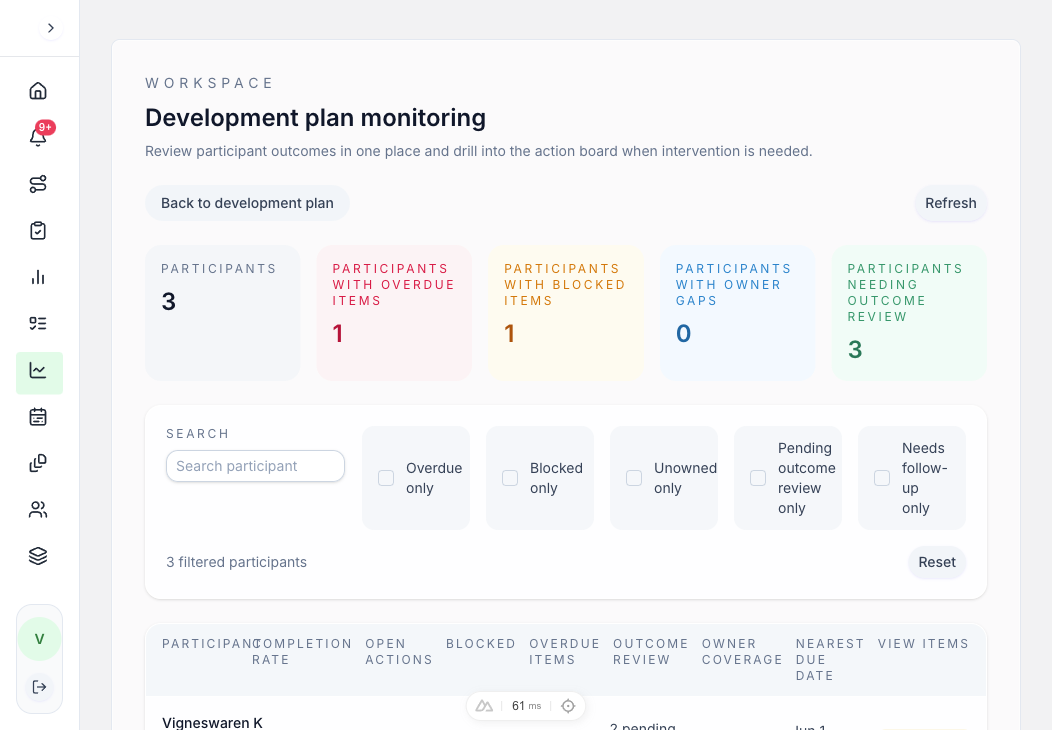Select the Participants summary card
1052x730 pixels.
tap(223, 313)
